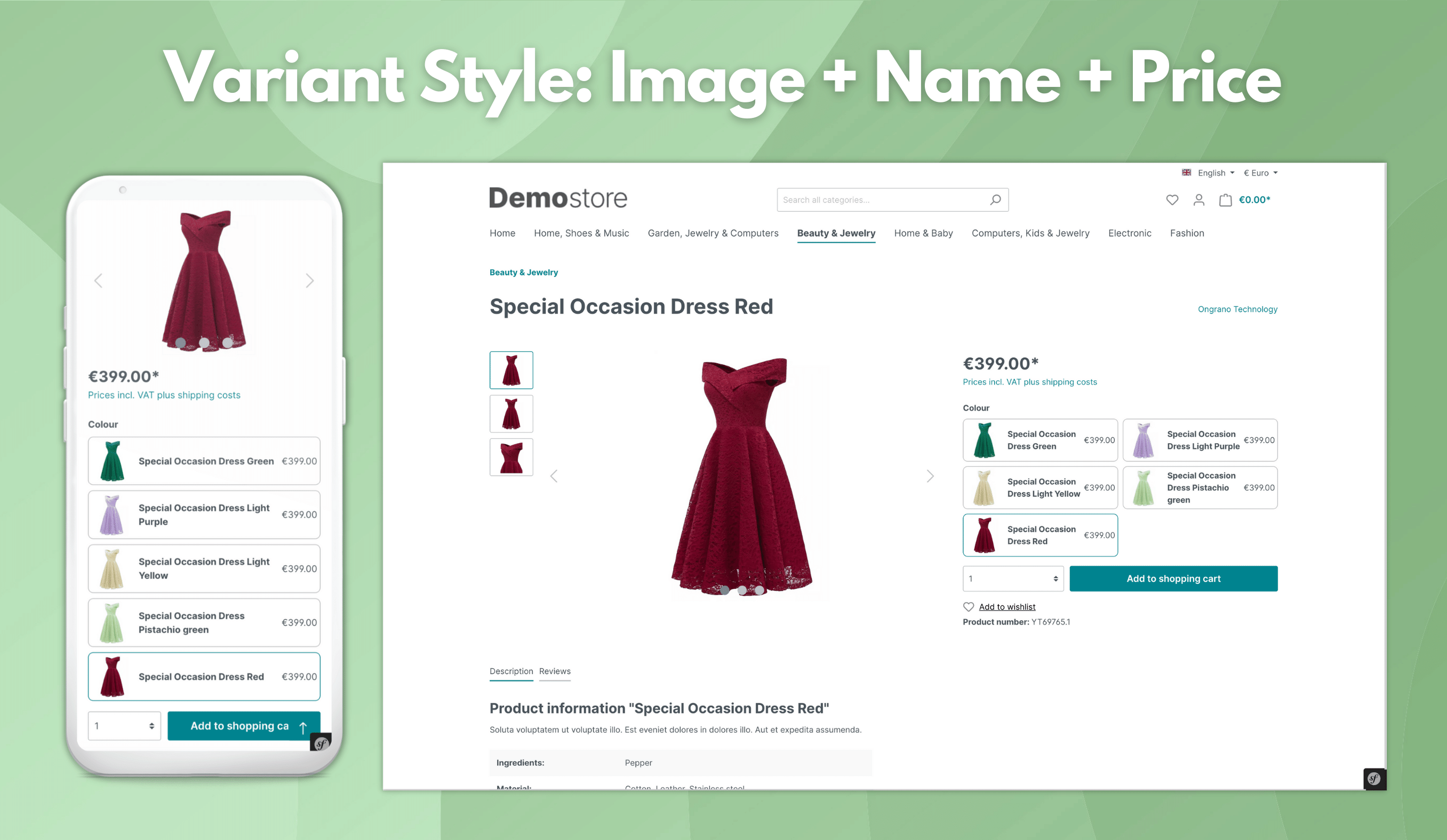Click middle gallery dot on phone image
The image size is (1447, 840).
[204, 342]
